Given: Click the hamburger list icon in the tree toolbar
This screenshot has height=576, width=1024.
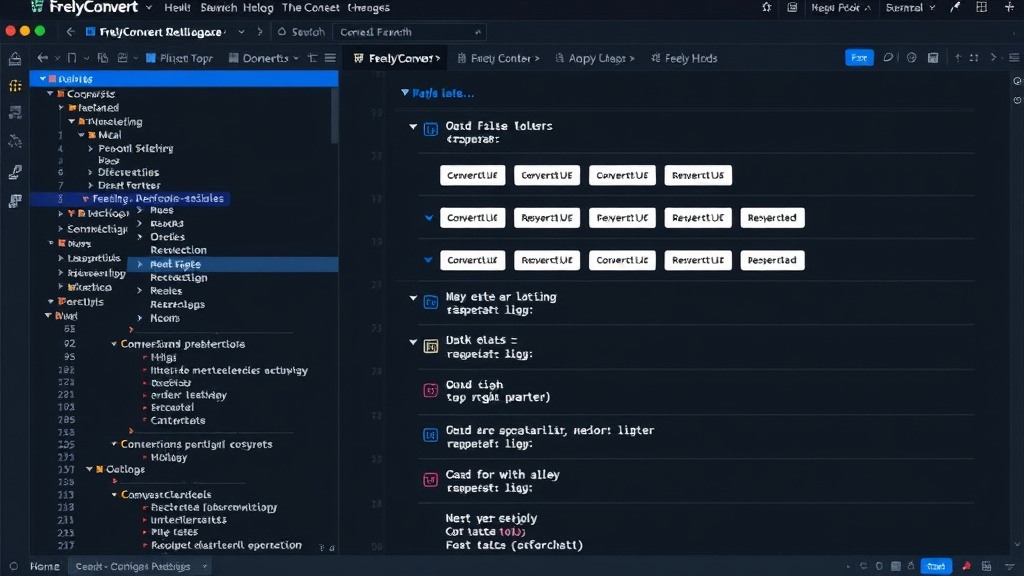Looking at the screenshot, I should (330, 58).
